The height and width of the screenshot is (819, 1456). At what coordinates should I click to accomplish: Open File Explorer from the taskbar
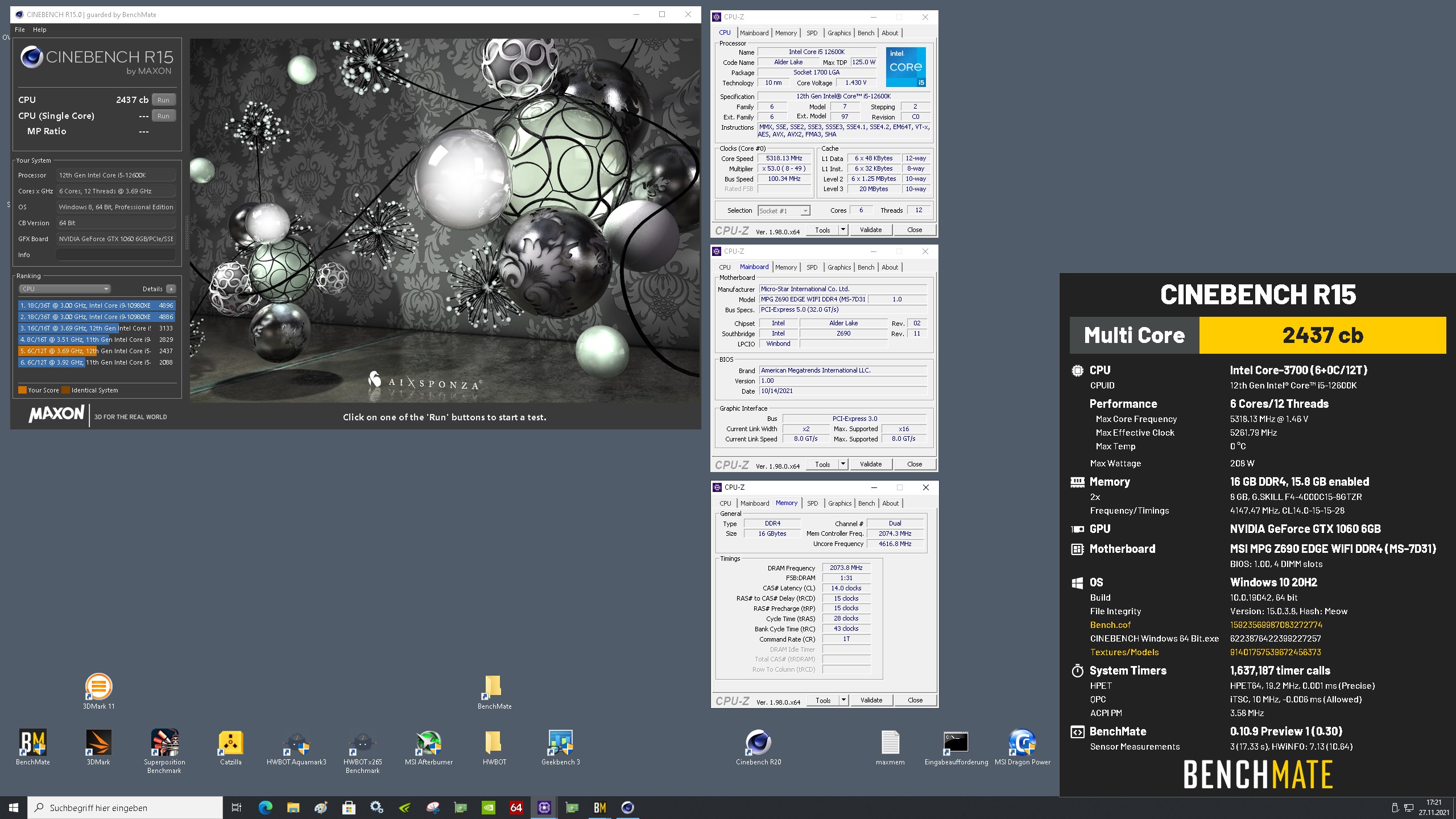click(293, 807)
